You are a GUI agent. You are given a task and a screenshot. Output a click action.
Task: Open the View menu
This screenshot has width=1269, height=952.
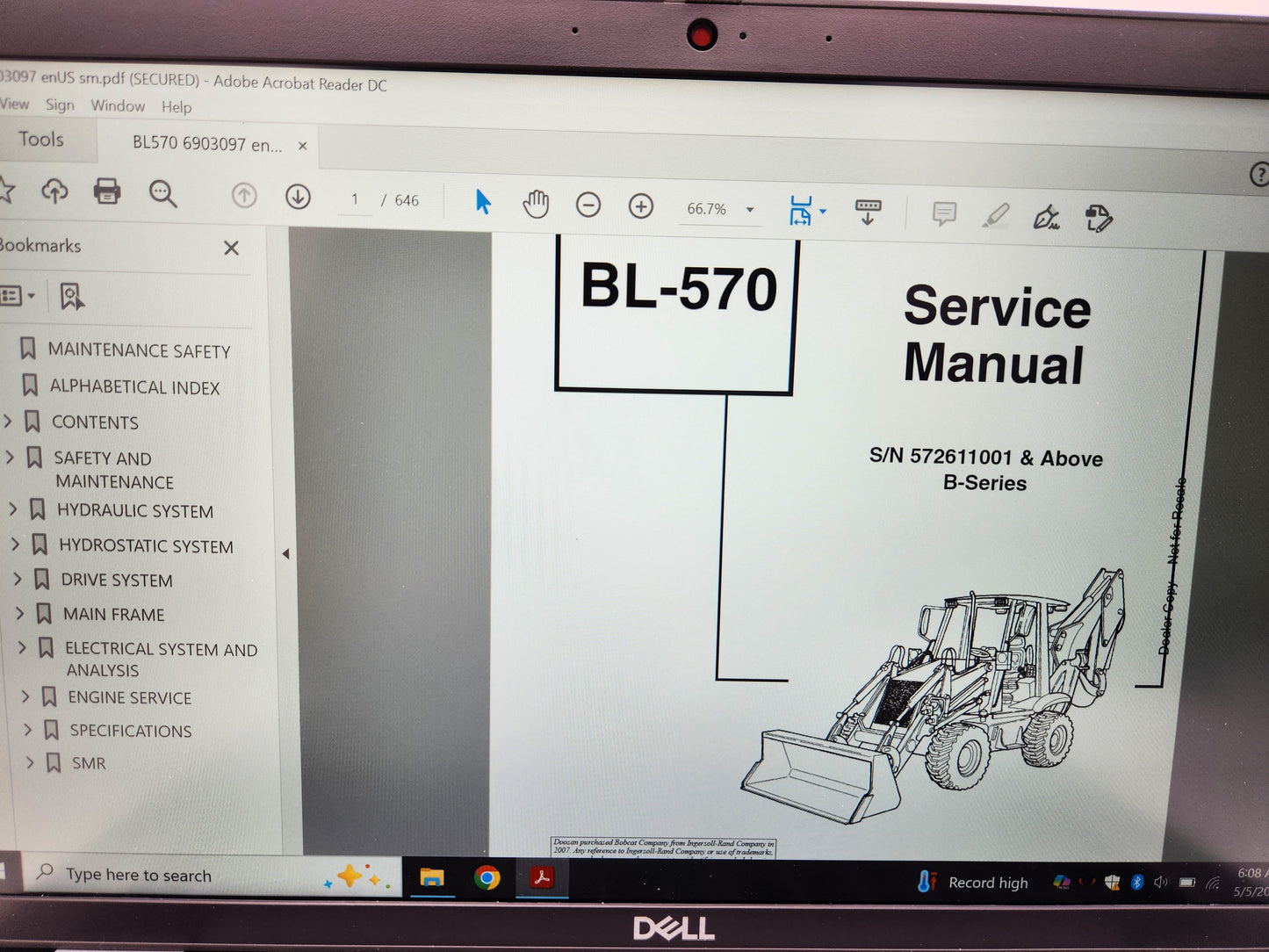click(14, 103)
